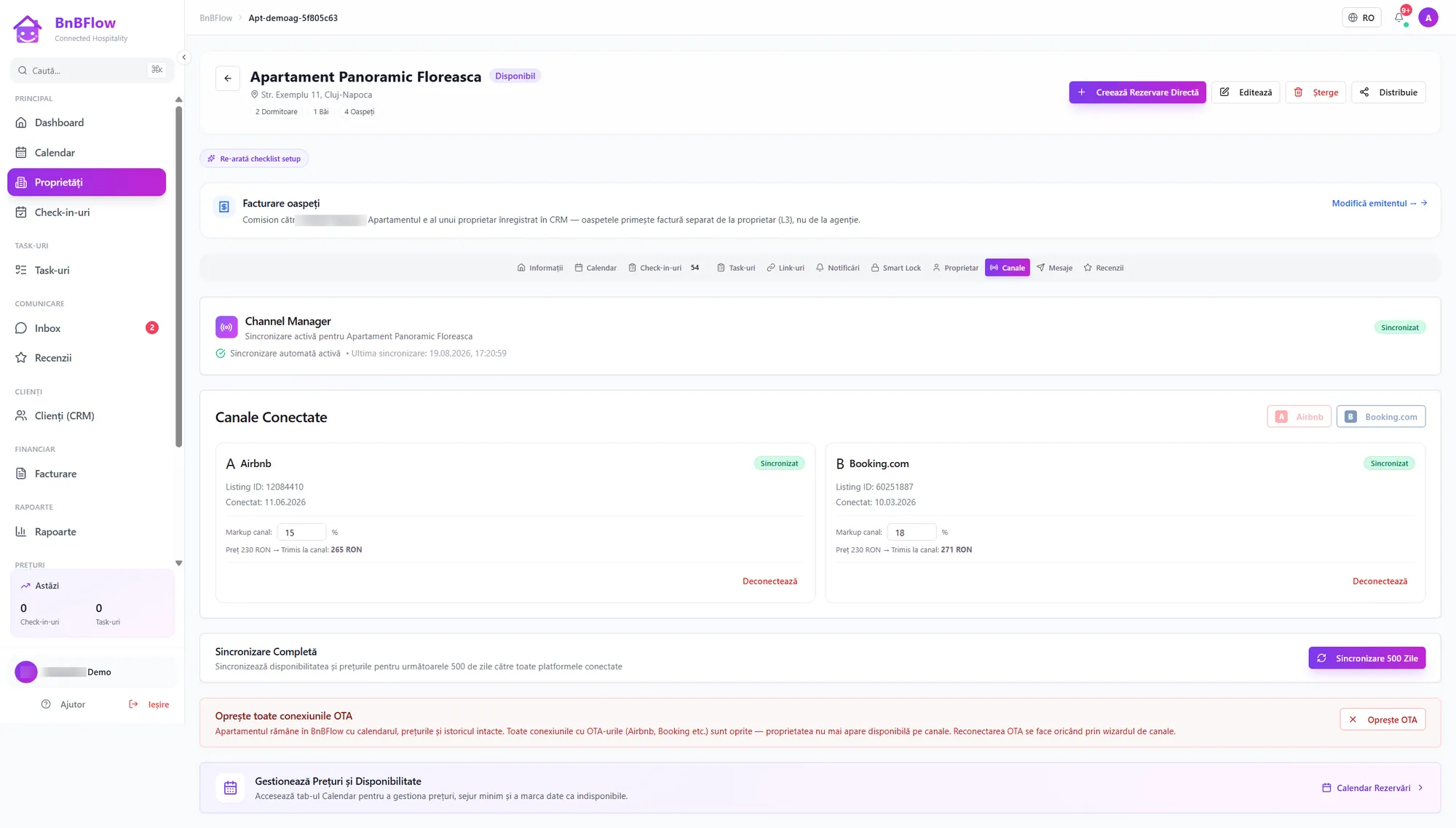Click the Sincronizare 500 Zile button
The width and height of the screenshot is (1456, 828).
point(1366,658)
